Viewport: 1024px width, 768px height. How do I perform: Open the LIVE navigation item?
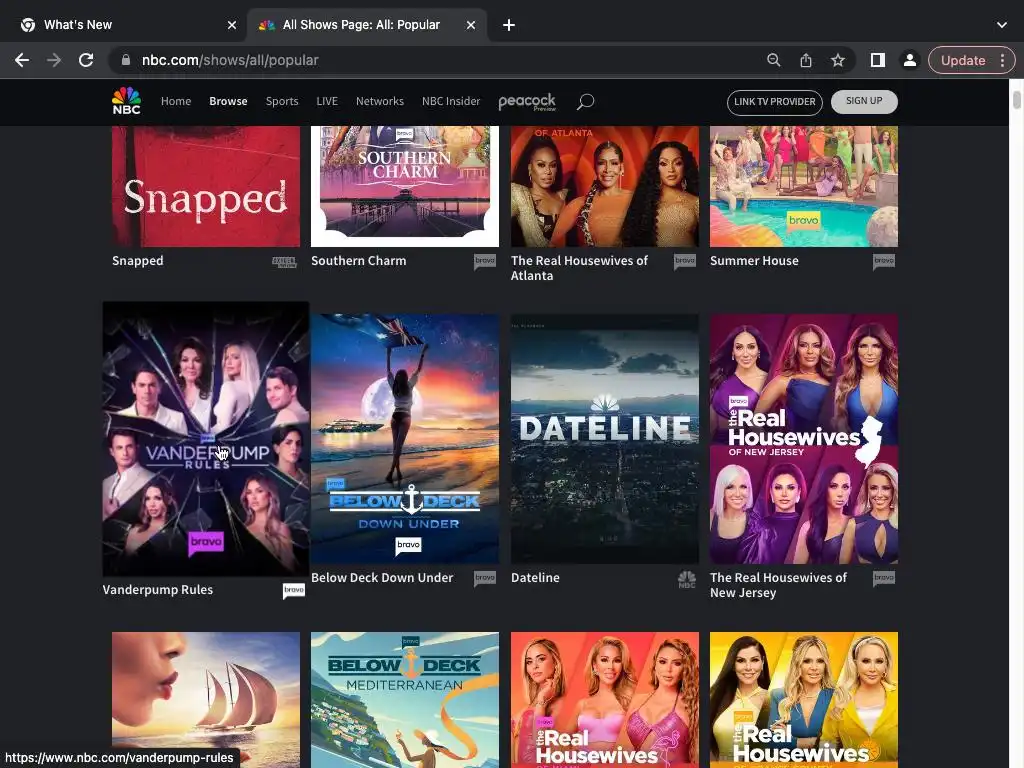[327, 101]
